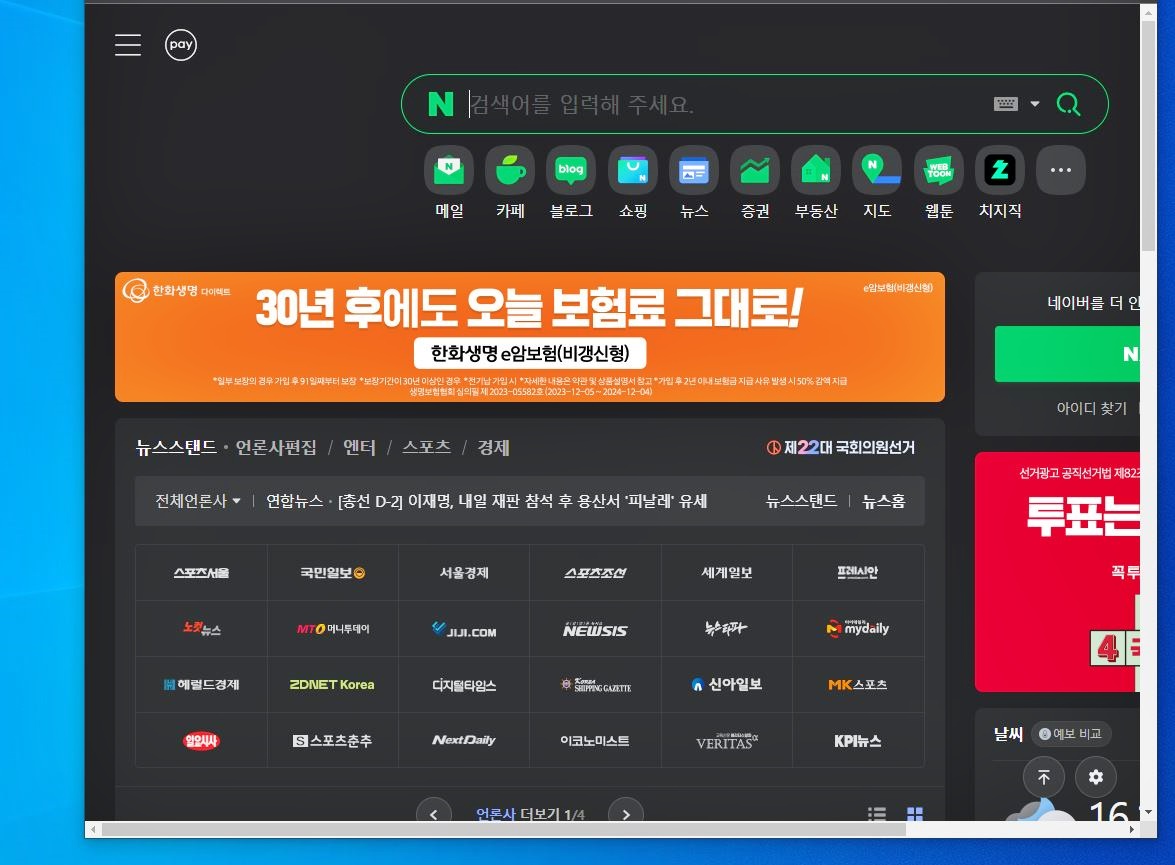Screen dimensions: 1175x865
Task: Open the 스포츠조선 press logo
Action: click(595, 573)
